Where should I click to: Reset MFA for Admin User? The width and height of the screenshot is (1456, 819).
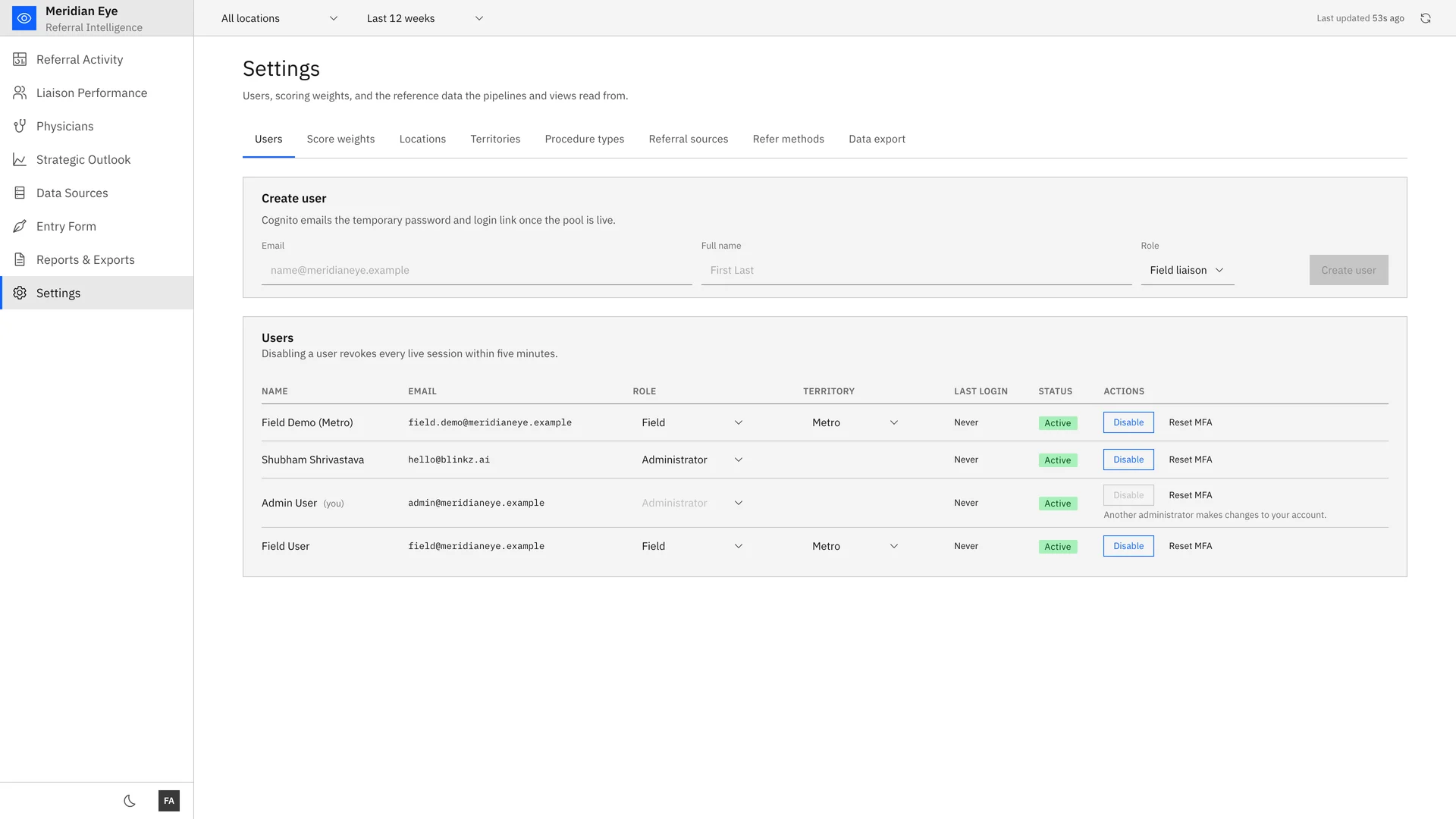click(1191, 495)
